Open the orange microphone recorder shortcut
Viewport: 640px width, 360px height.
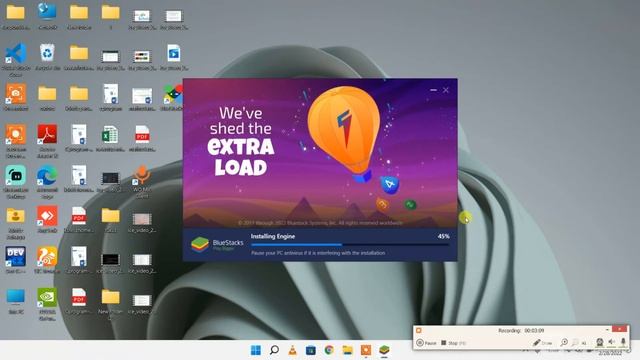(142, 176)
